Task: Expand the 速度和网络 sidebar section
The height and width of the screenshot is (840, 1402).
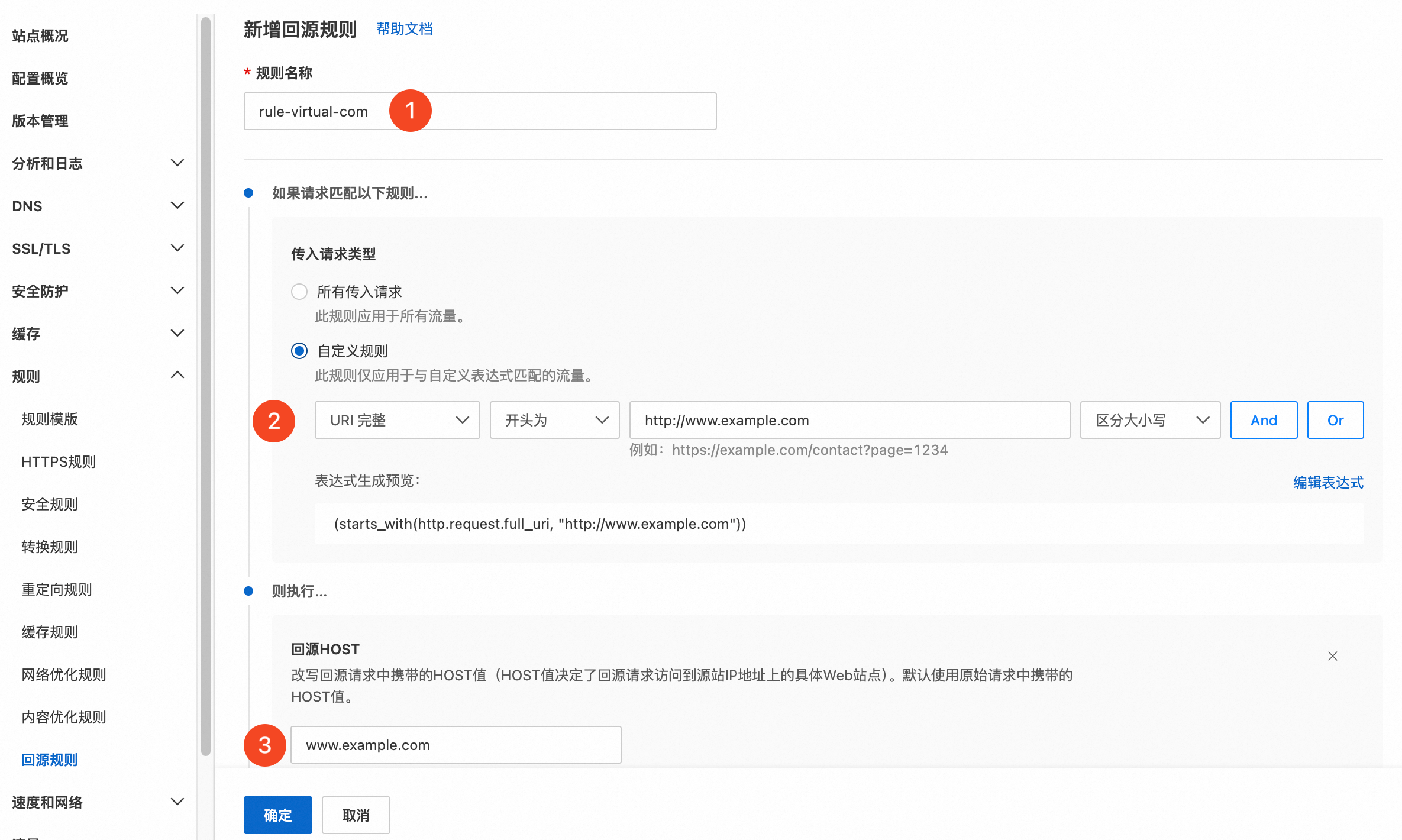Action: (x=177, y=802)
